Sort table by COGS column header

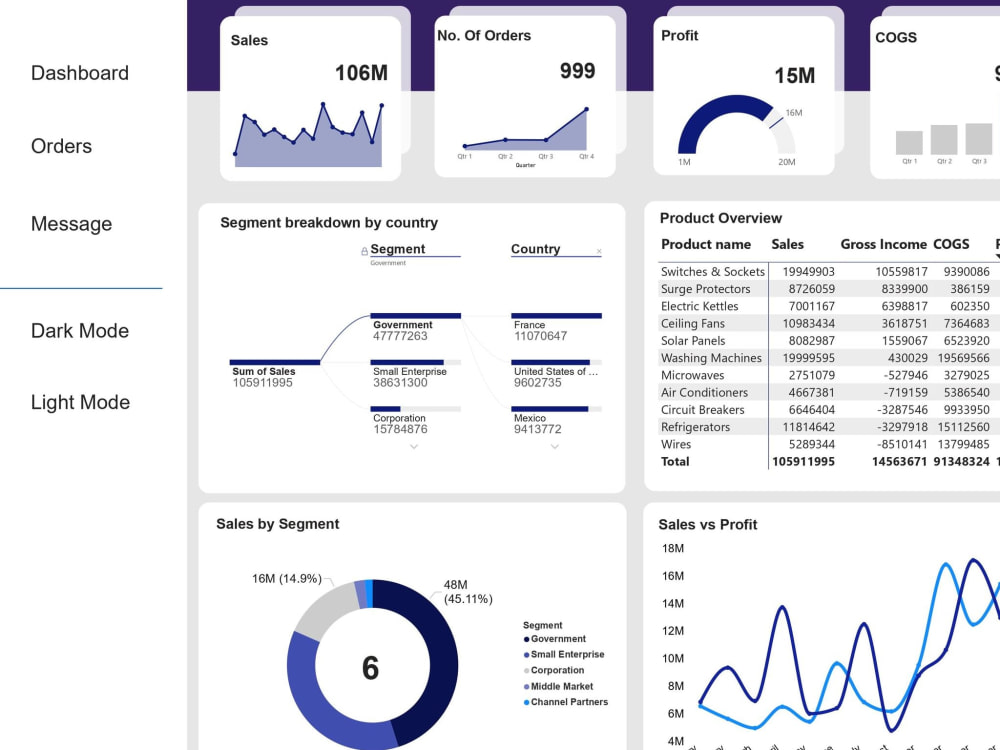951,244
